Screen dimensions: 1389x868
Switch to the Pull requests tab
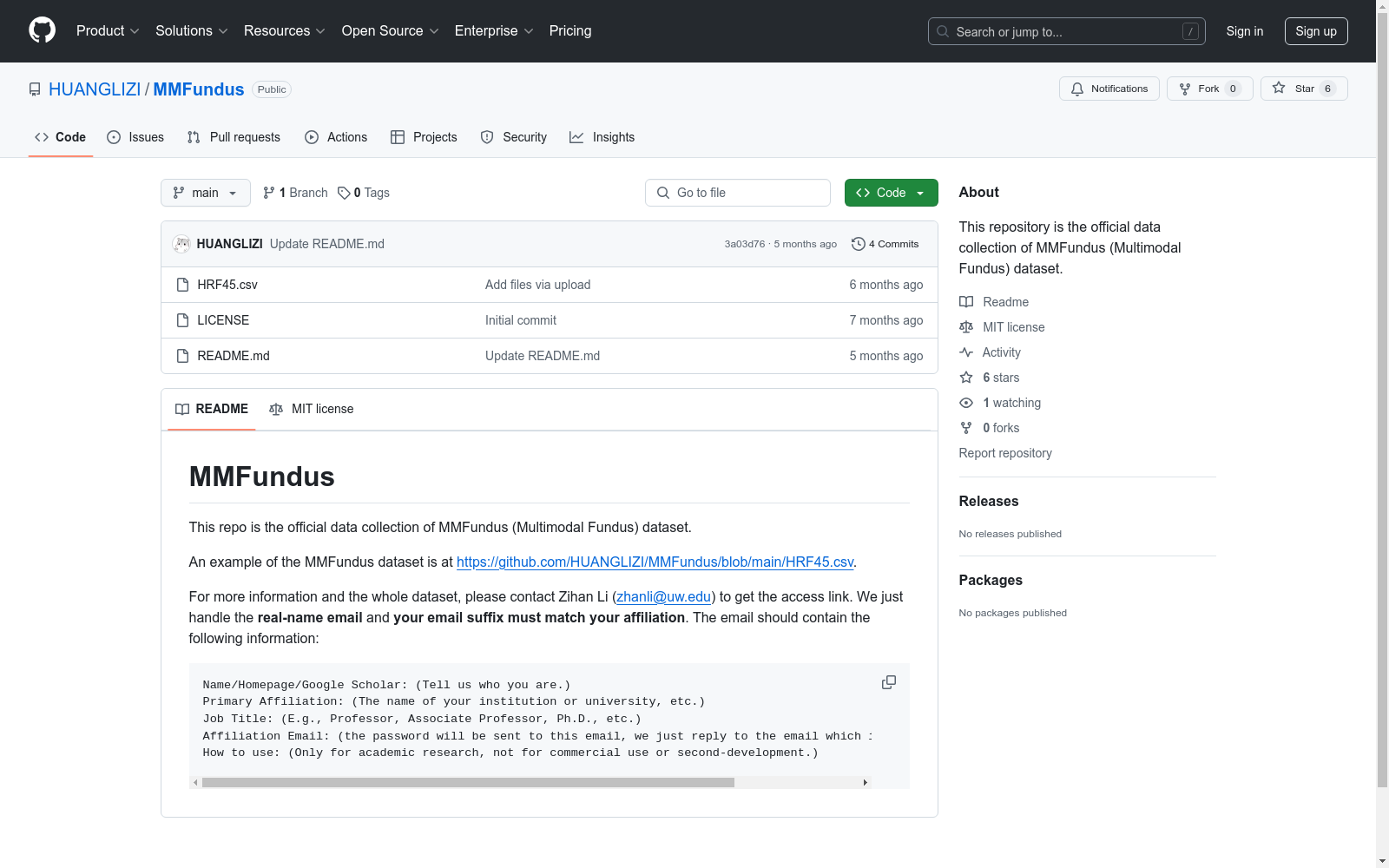(x=234, y=137)
